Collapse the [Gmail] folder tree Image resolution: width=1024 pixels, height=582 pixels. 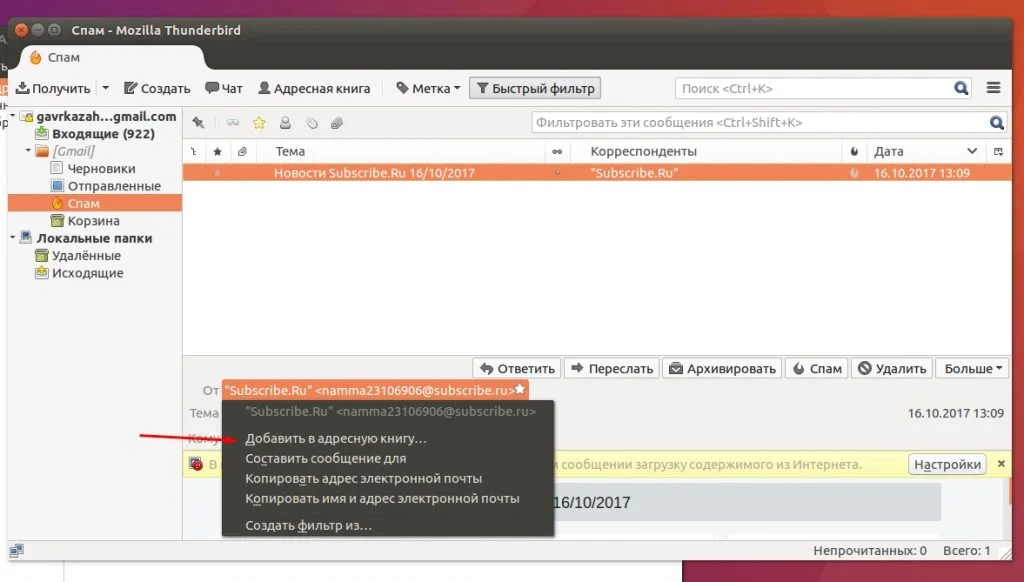pos(28,151)
